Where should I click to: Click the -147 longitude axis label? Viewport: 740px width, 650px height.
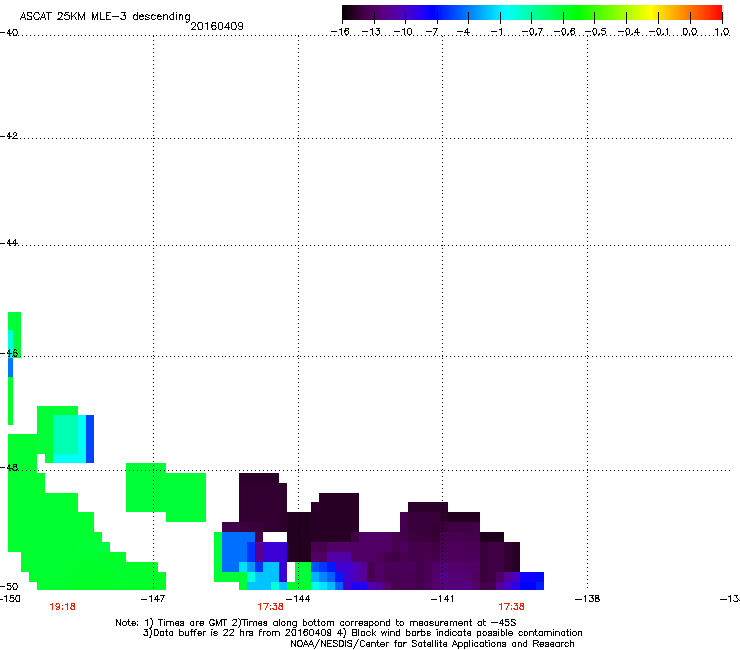153,599
